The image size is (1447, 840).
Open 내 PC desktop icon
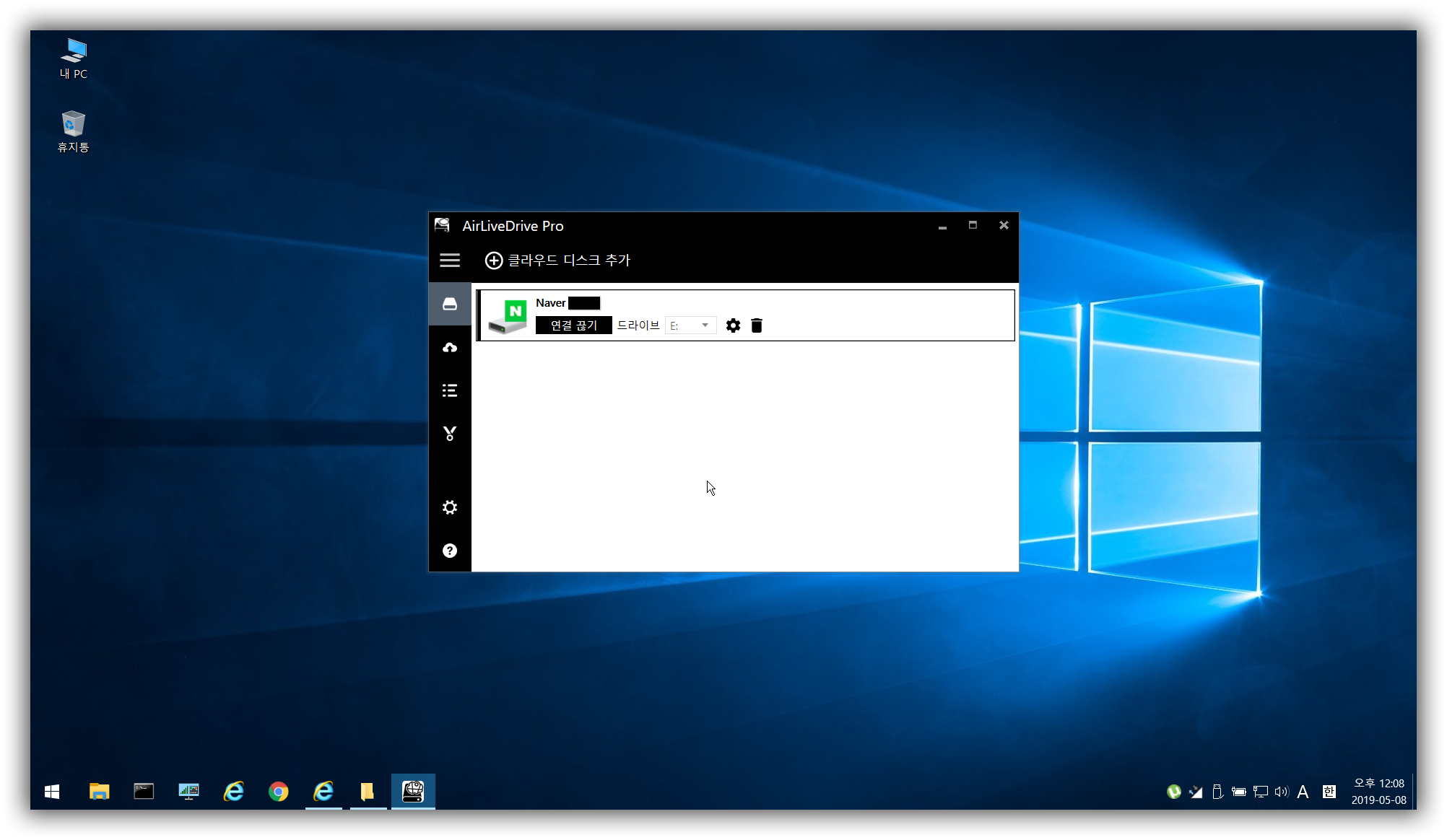pos(74,58)
